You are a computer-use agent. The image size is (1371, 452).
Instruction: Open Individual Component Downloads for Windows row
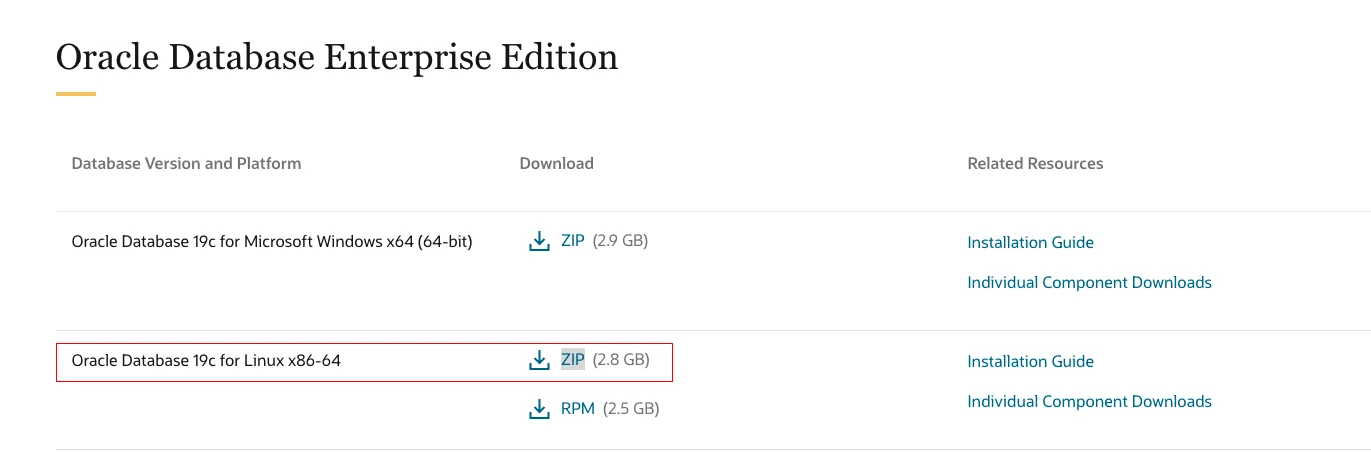tap(1089, 282)
